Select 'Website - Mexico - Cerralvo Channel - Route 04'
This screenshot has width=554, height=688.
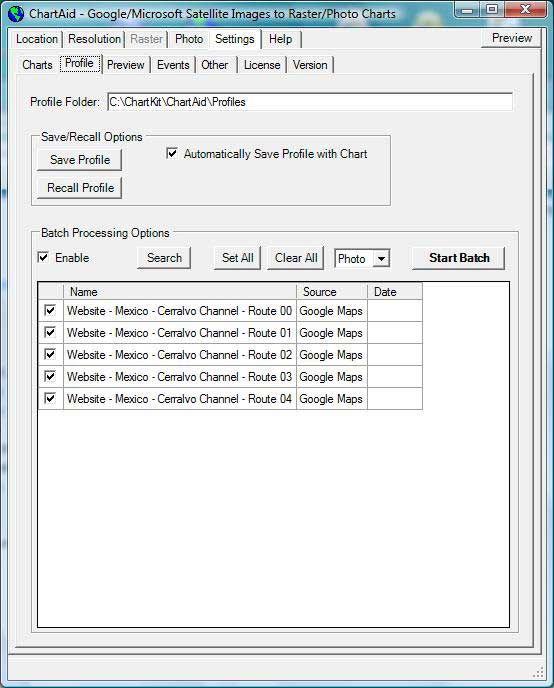[179, 399]
